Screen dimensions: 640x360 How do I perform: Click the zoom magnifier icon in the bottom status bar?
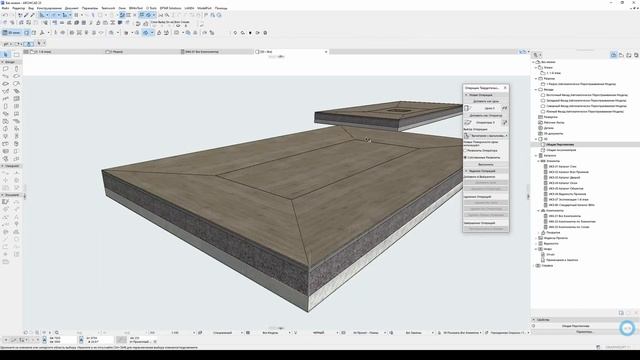pyautogui.click(x=57, y=333)
